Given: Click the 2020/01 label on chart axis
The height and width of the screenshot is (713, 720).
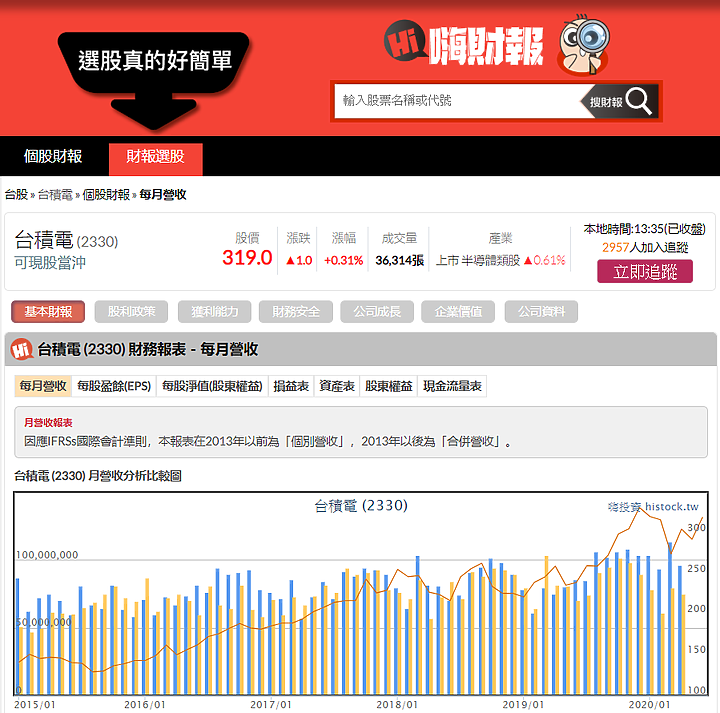Looking at the screenshot, I should 649,704.
